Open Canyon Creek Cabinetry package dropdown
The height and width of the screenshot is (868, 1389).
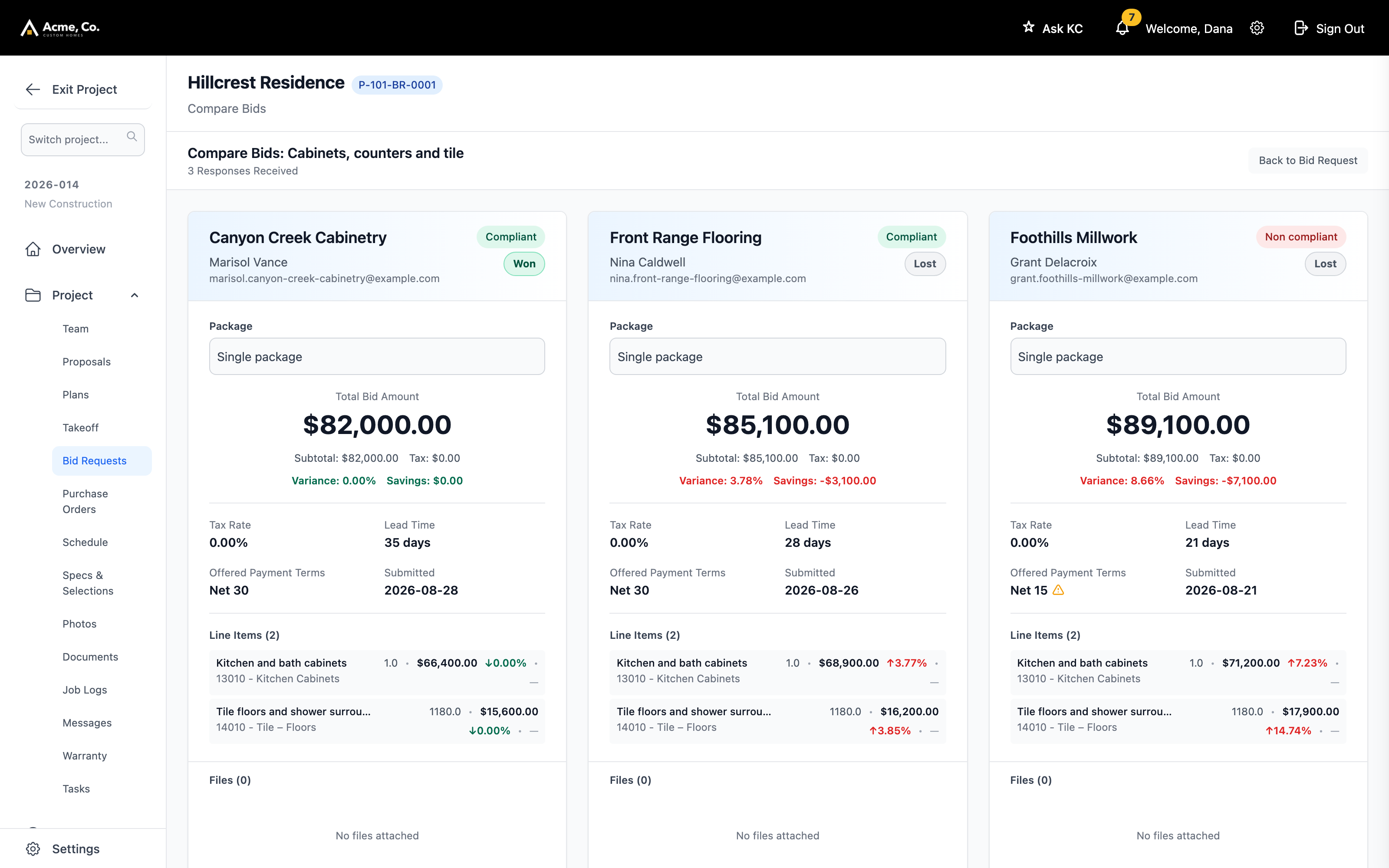tap(377, 356)
